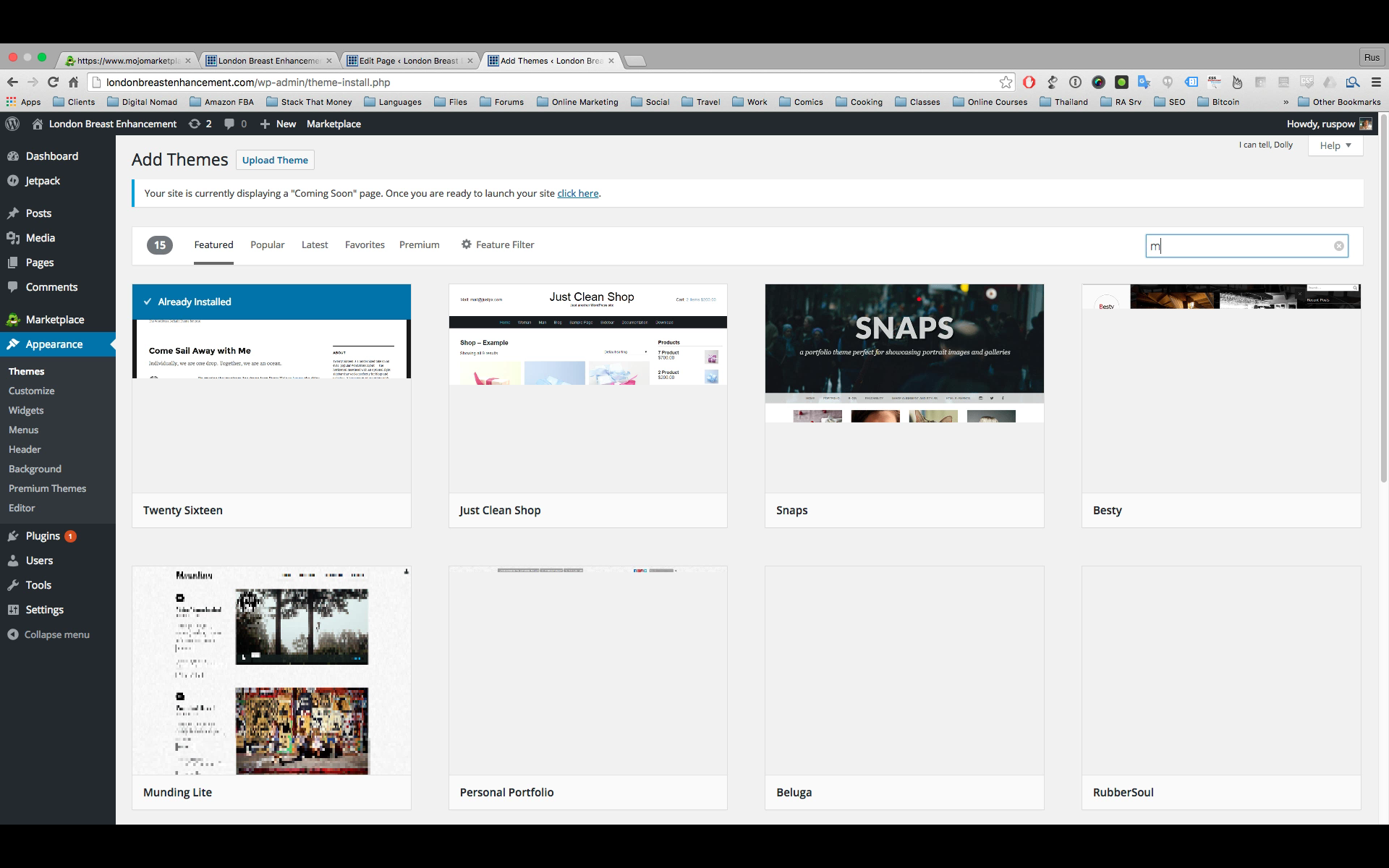Expand the Appearance menu section

(x=54, y=344)
